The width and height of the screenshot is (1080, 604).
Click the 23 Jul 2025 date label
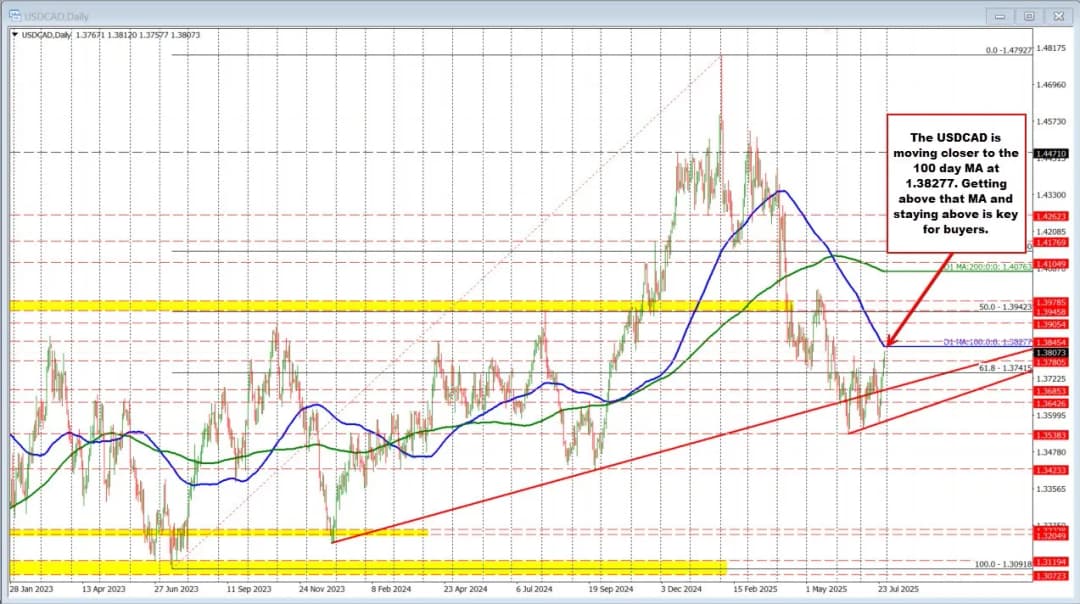(x=893, y=590)
